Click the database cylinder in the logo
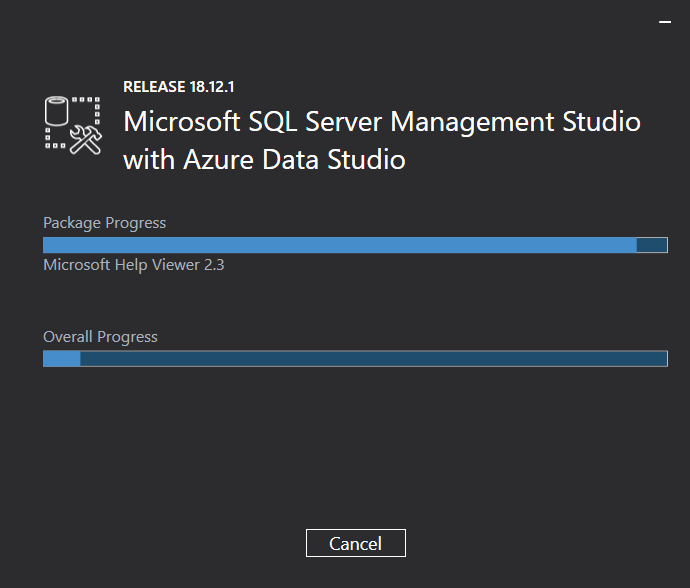Screen dimensions: 690x588 [59, 111]
